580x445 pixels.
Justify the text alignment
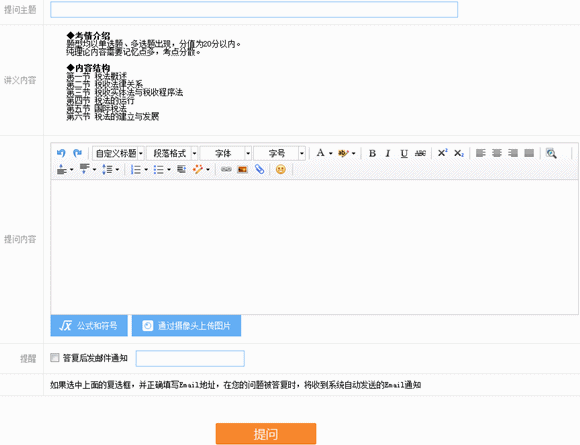pos(529,153)
